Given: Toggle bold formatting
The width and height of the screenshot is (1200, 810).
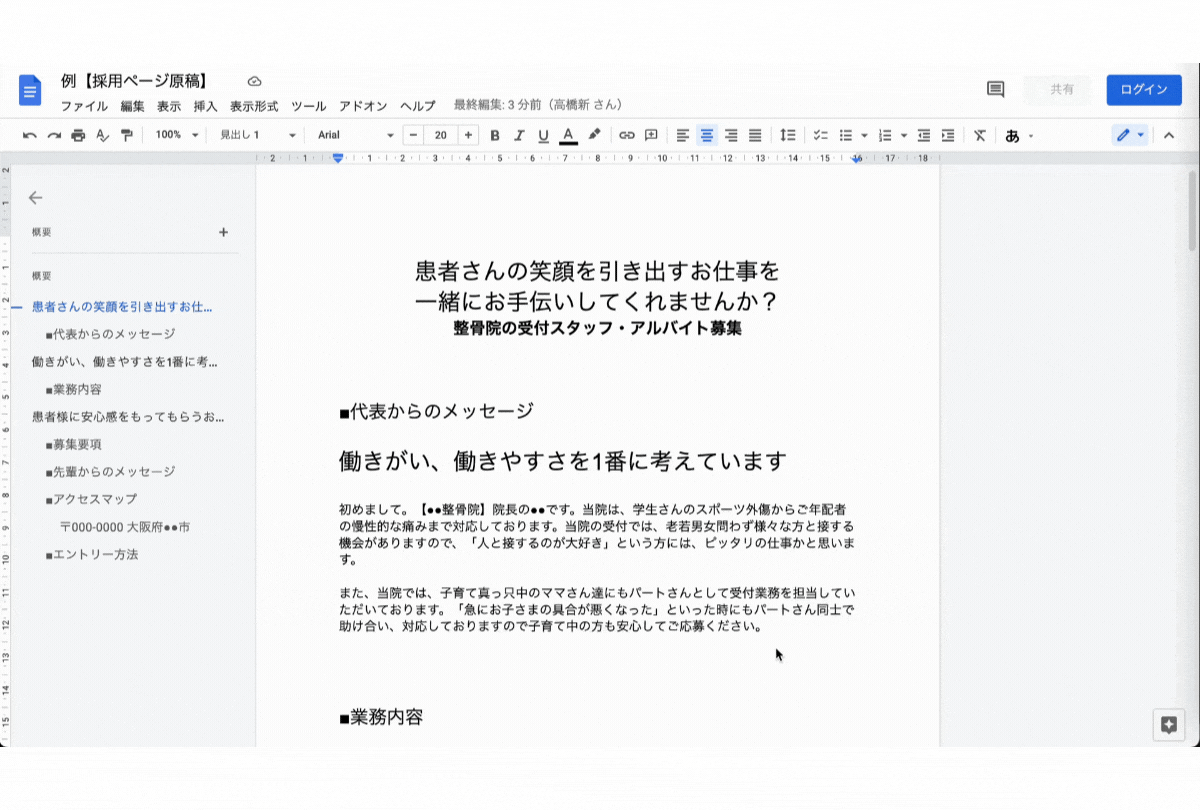Looking at the screenshot, I should (495, 135).
